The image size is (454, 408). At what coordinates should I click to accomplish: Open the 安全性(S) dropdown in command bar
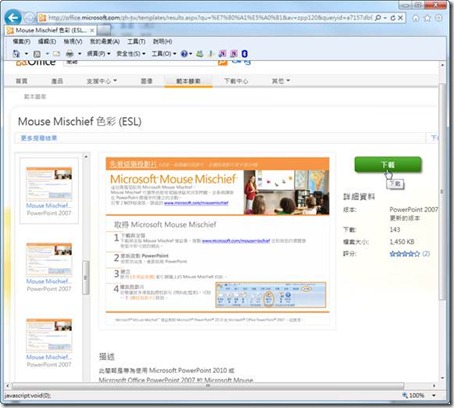tap(131, 54)
